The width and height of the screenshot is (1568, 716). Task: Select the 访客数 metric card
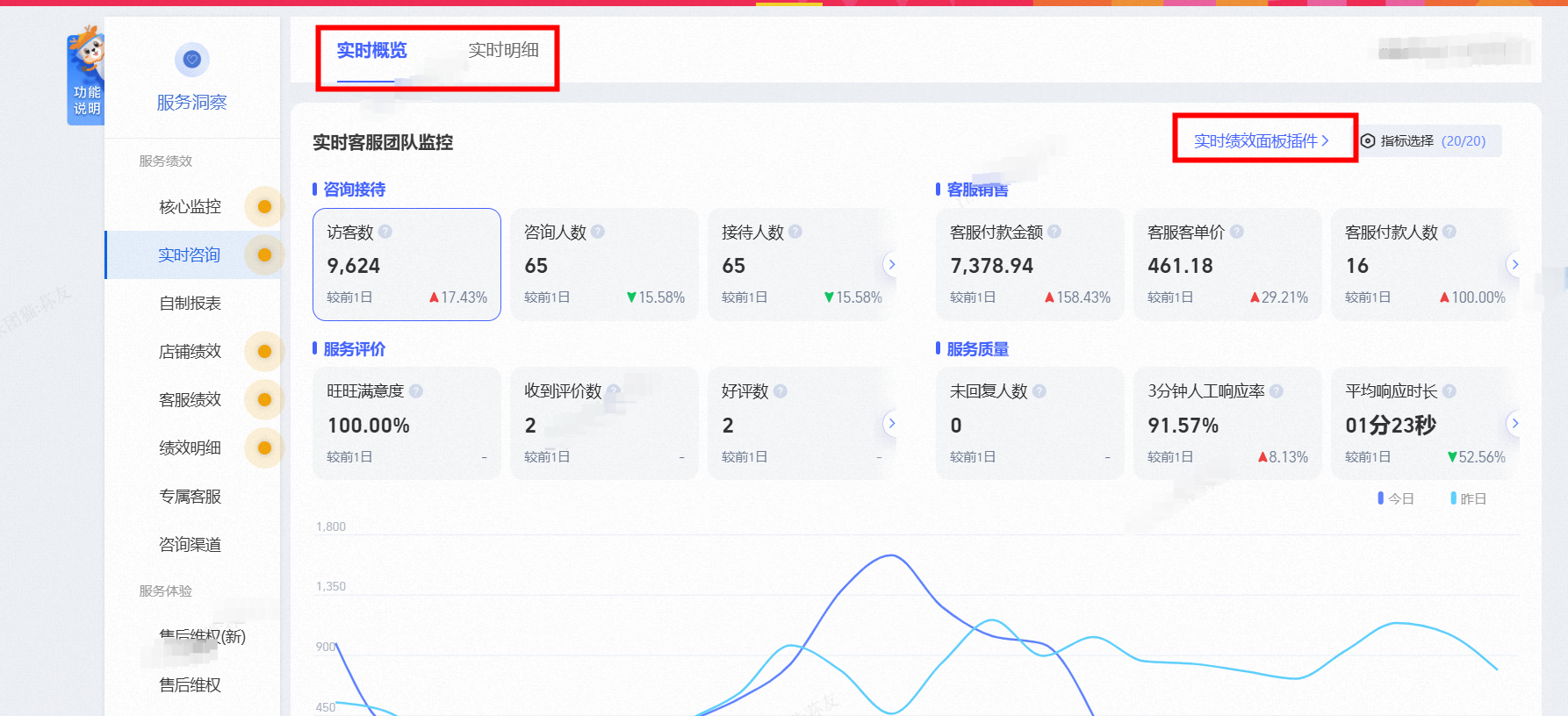pos(406,264)
